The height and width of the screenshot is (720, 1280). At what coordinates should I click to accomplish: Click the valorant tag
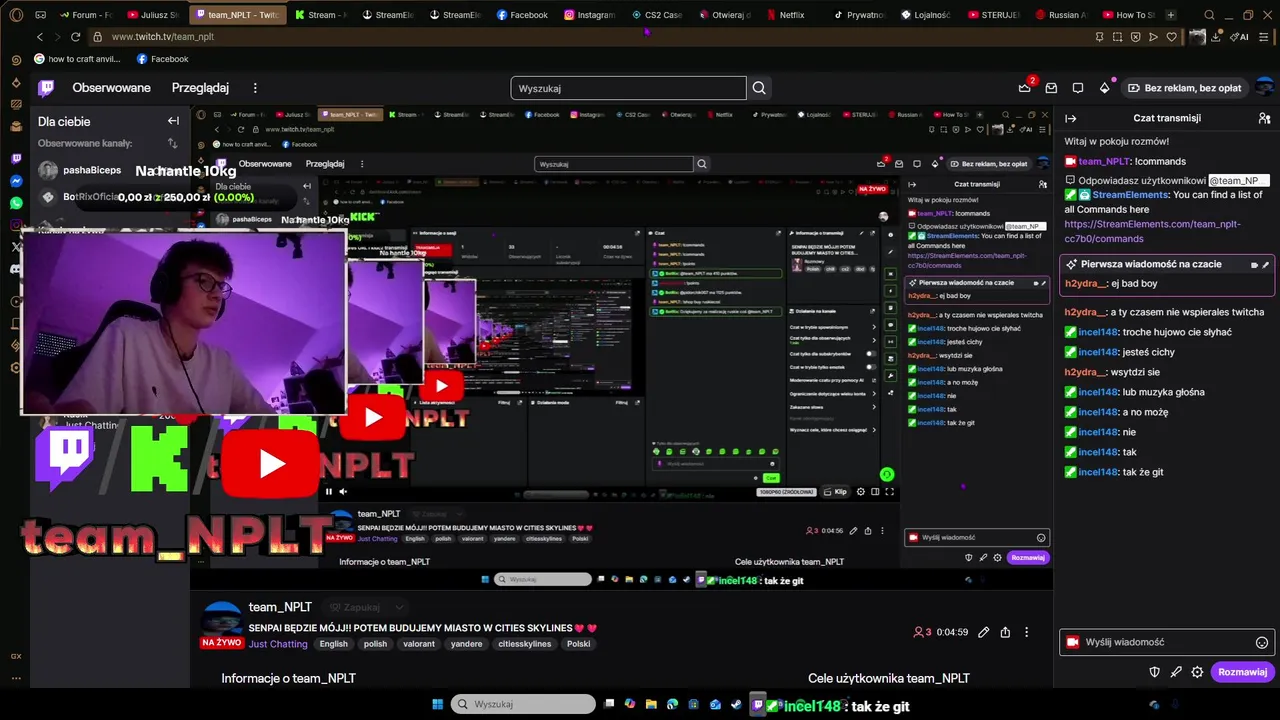pyautogui.click(x=418, y=644)
